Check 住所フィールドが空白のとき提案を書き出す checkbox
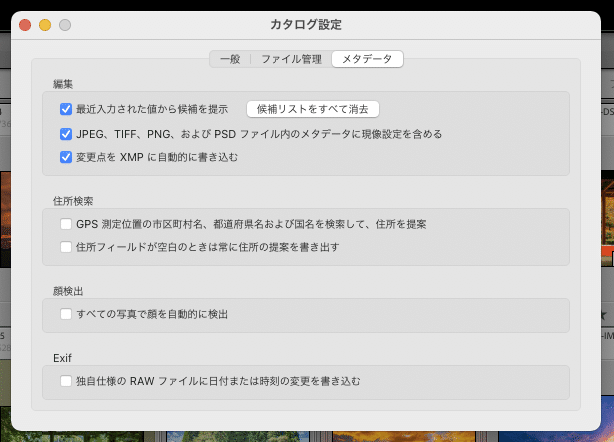The image size is (614, 442). [x=66, y=247]
